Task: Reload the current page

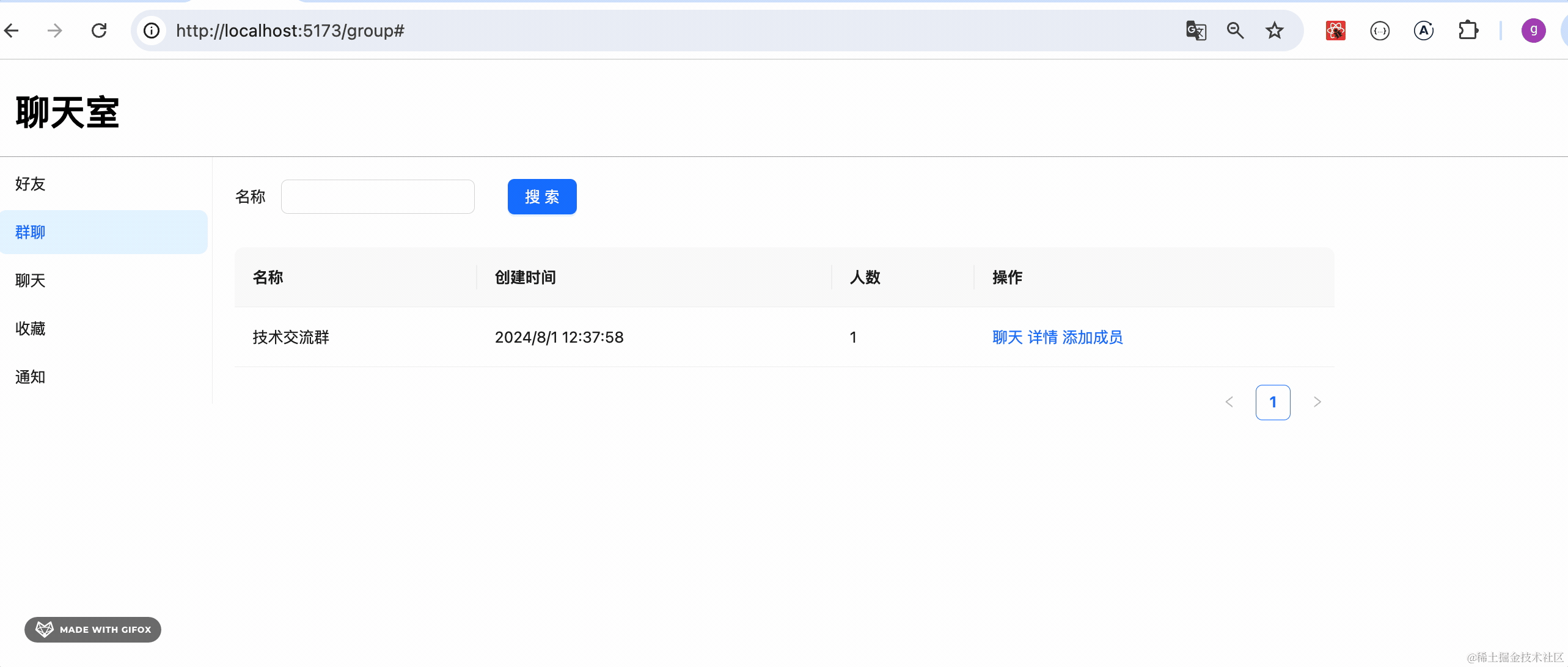Action: [99, 31]
